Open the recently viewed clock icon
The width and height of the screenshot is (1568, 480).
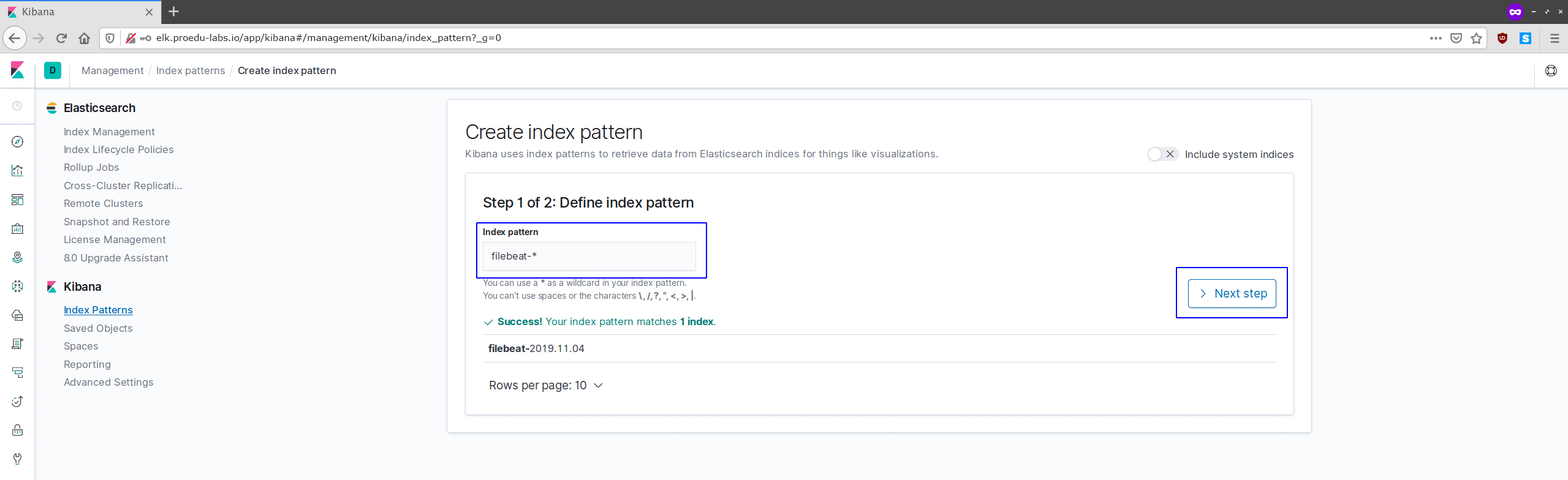(x=17, y=106)
